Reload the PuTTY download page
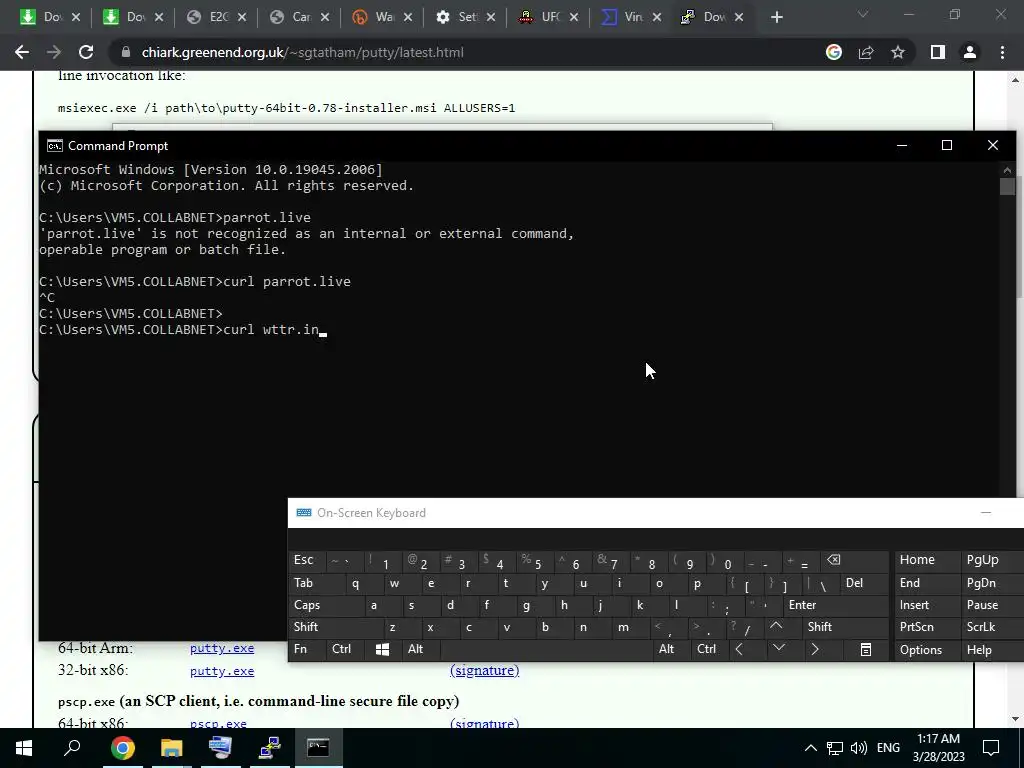Image resolution: width=1024 pixels, height=768 pixels. pyautogui.click(x=86, y=52)
